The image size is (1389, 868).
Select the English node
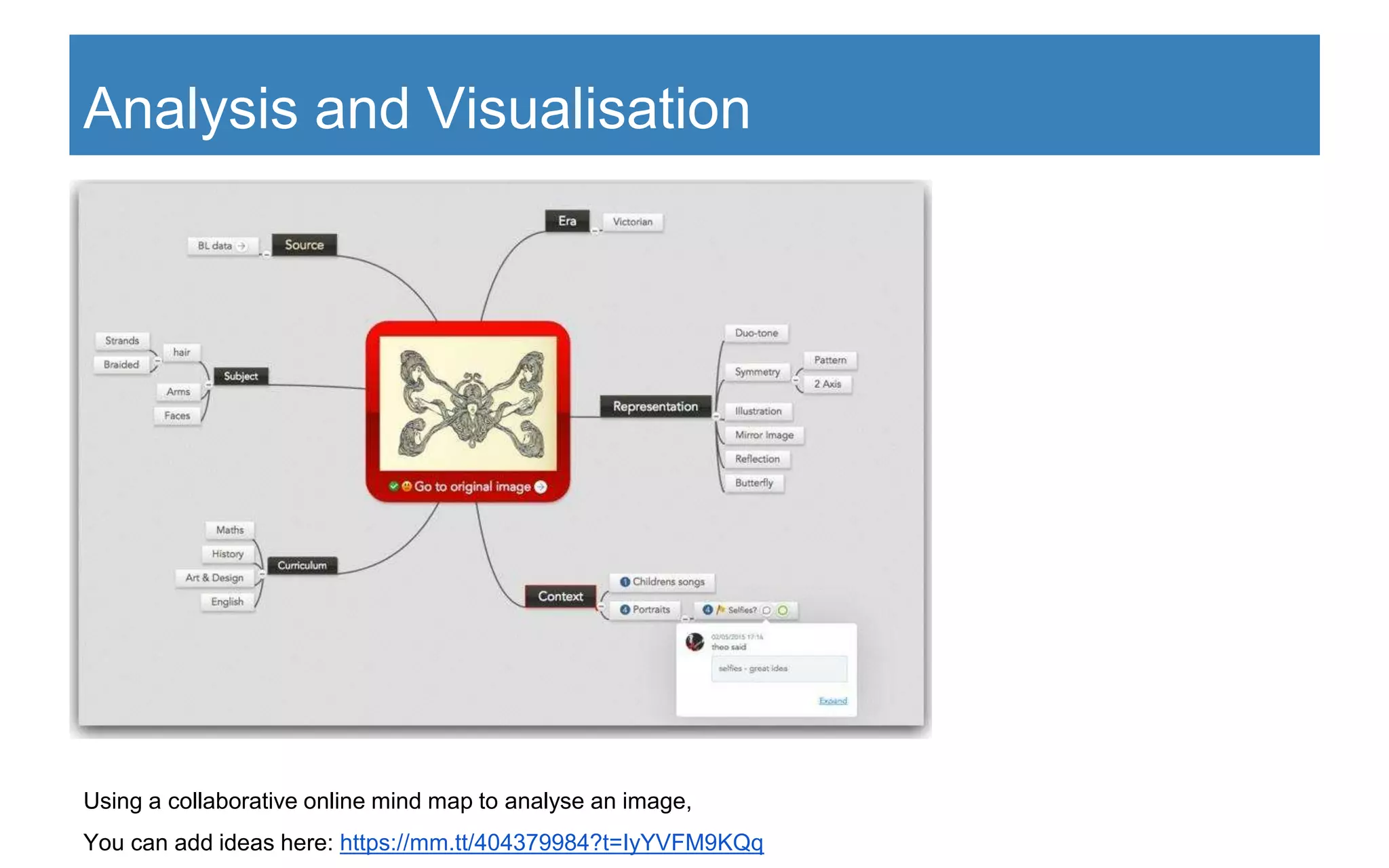pyautogui.click(x=227, y=601)
